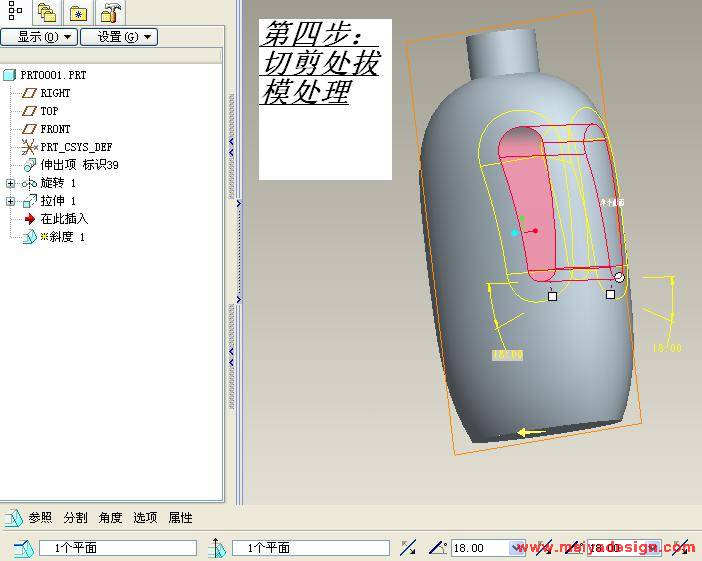702x561 pixels.
Task: Open the 参照 dashboard tab
Action: 40,518
